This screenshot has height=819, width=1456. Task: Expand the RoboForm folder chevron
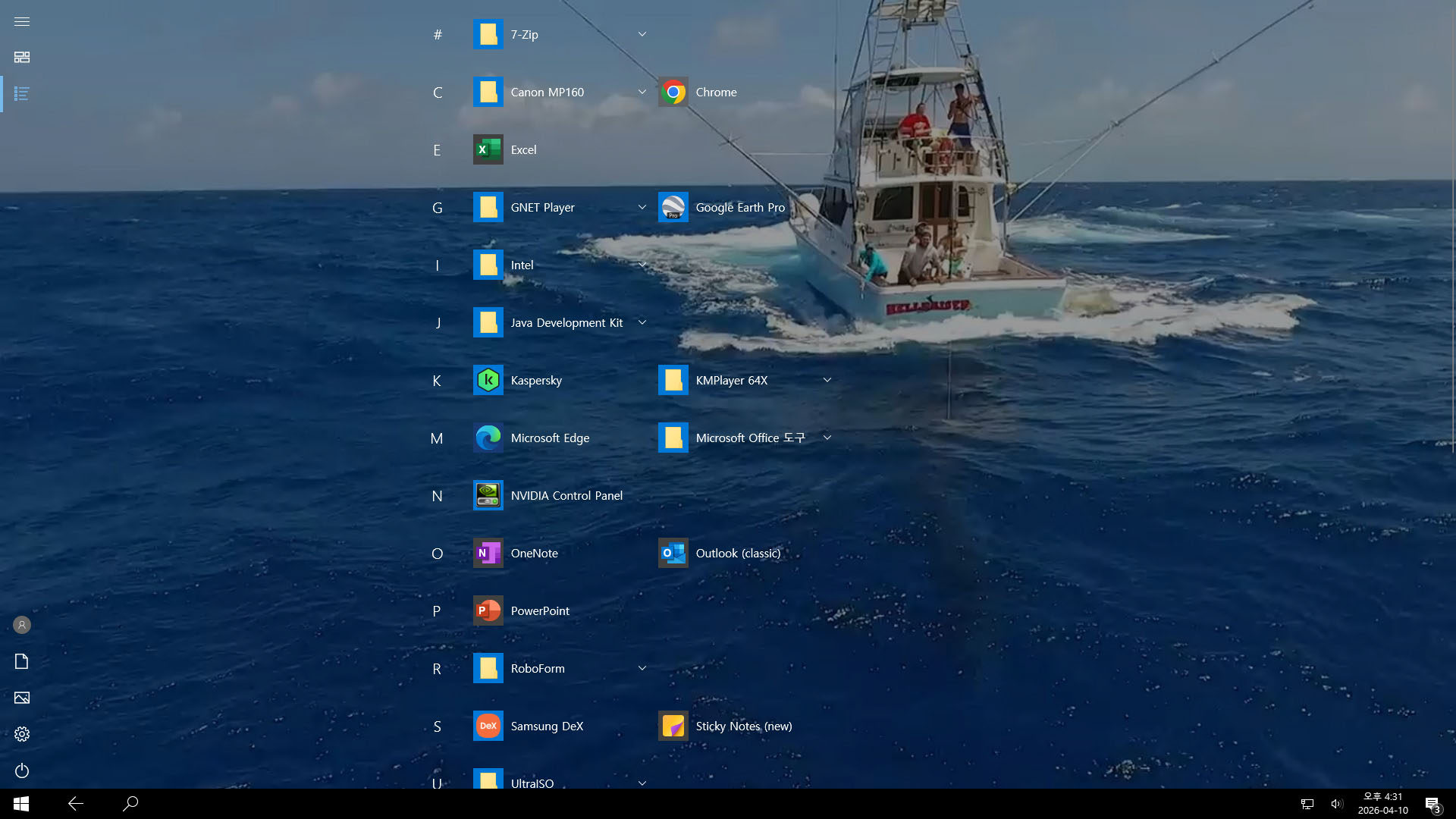(642, 668)
